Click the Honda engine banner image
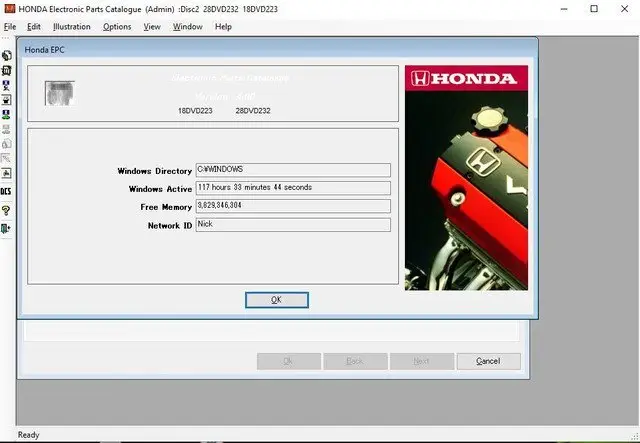640x443 pixels. pos(466,178)
